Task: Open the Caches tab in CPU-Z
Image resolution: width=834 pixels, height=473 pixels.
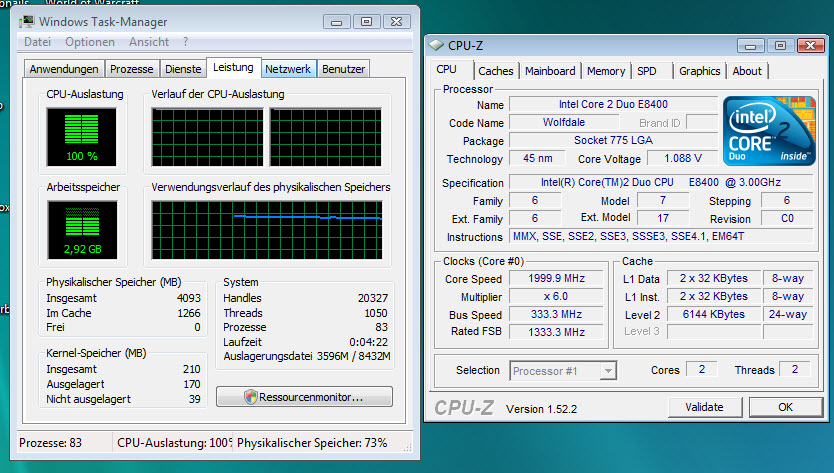Action: point(495,71)
